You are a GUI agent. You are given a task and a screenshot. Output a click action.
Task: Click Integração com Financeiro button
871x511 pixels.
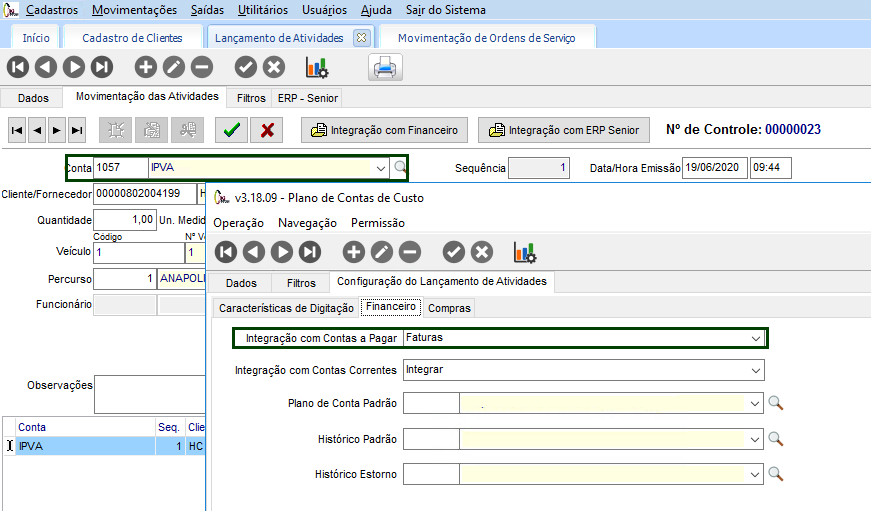(386, 130)
